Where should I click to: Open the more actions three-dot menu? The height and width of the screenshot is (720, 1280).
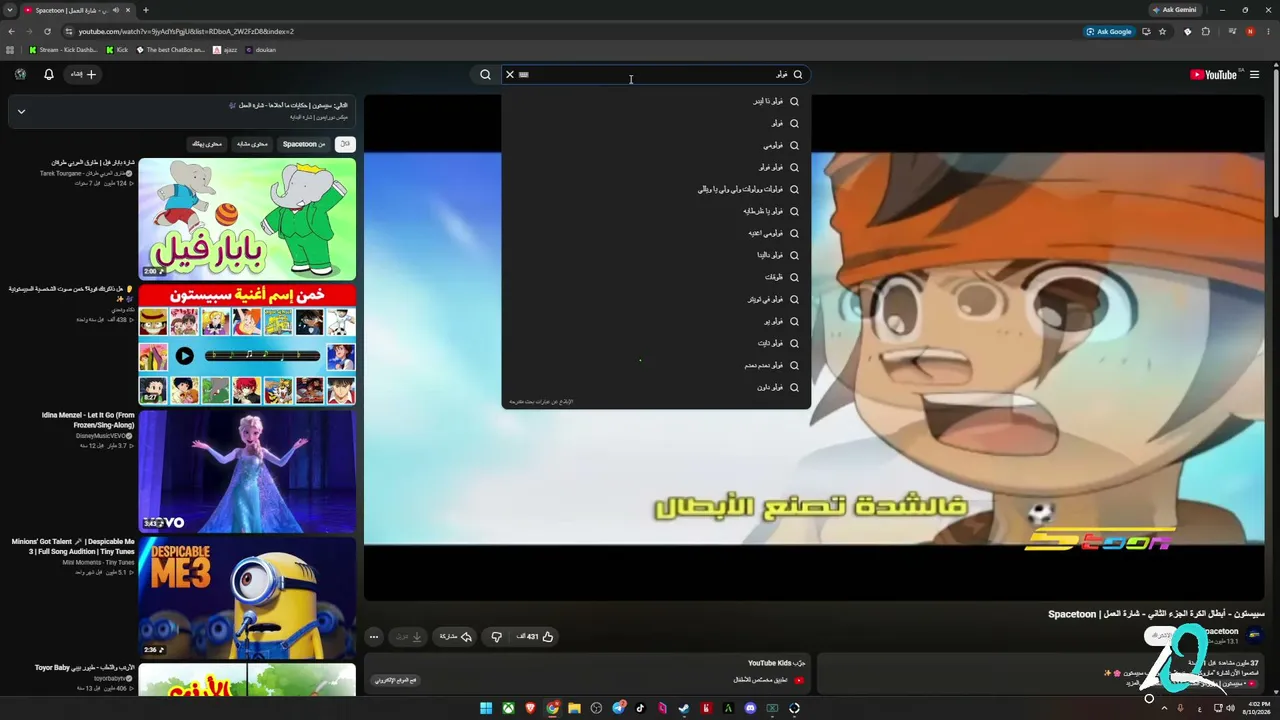coord(374,637)
